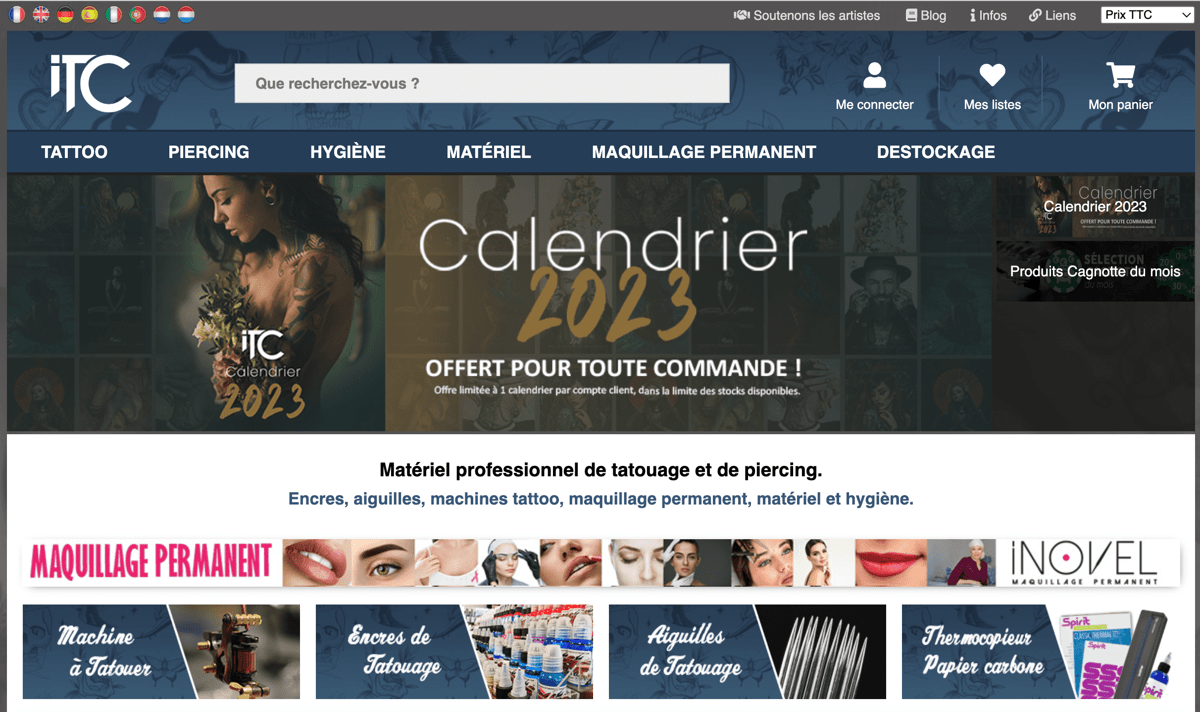Open the Soutenons les artistes link
This screenshot has height=712, width=1200.
pos(807,15)
